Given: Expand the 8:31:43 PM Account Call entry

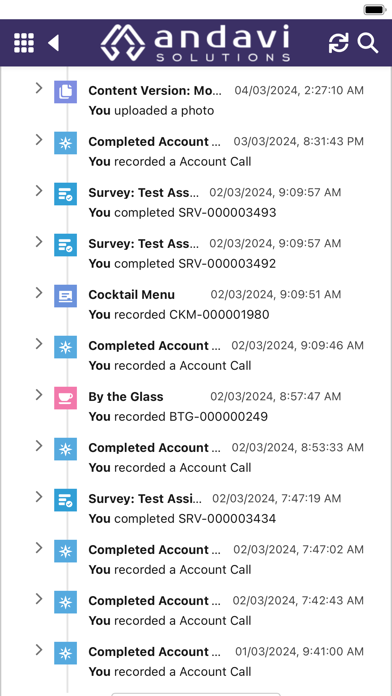Looking at the screenshot, I should (x=39, y=139).
